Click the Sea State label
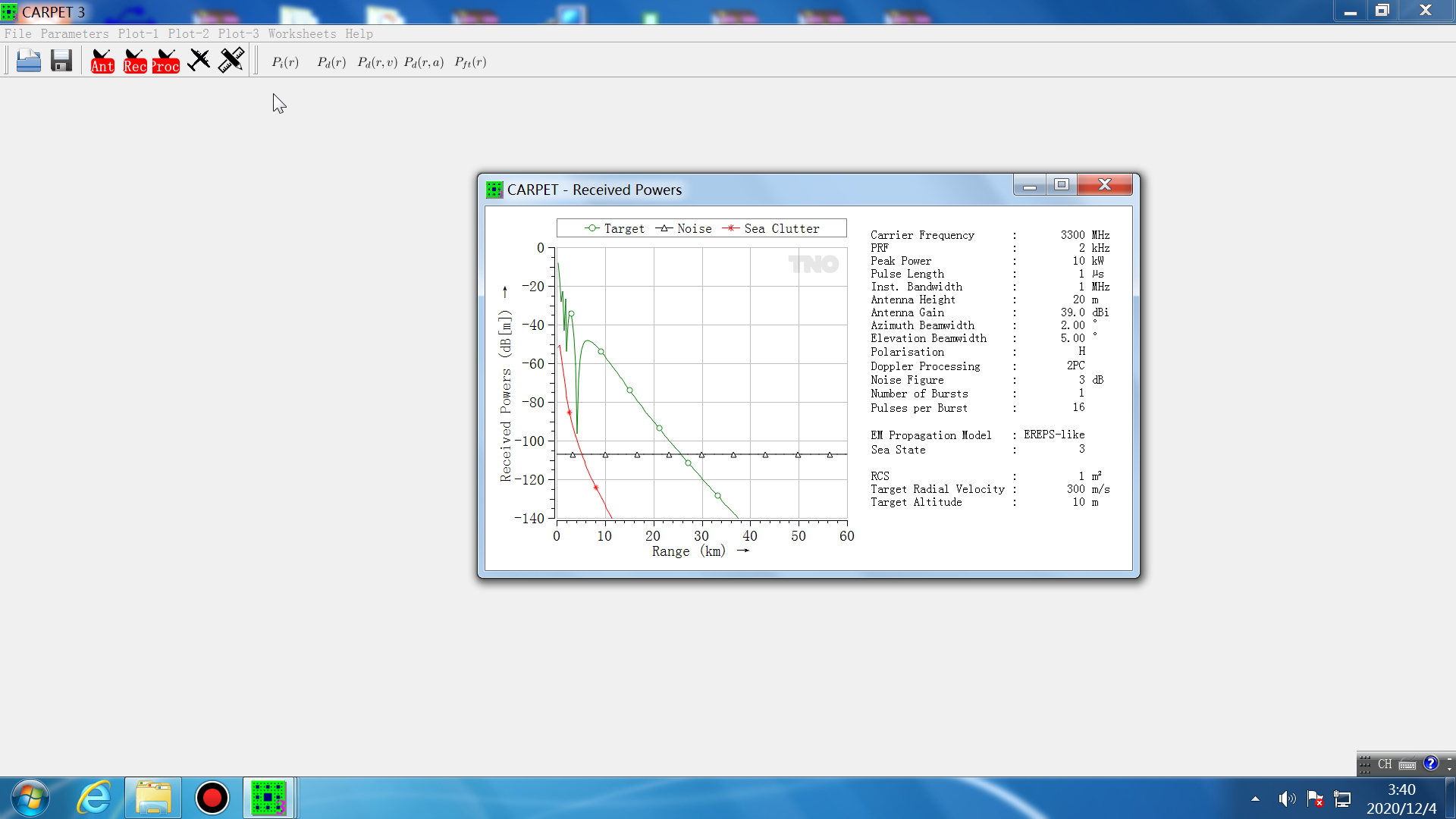 click(x=898, y=450)
